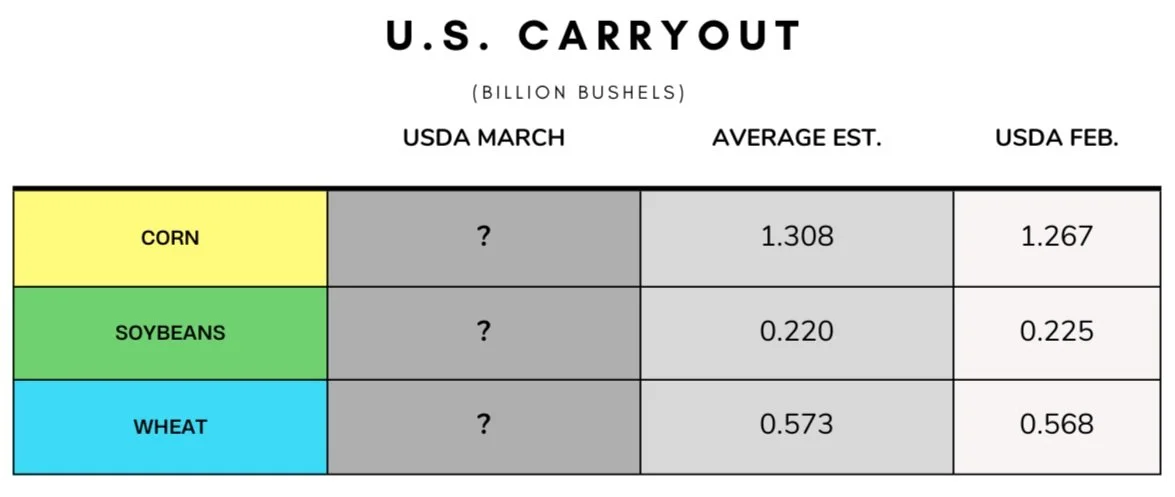This screenshot has width=1175, height=497.
Task: Select the wheat average estimate 0.573
Action: pos(797,424)
